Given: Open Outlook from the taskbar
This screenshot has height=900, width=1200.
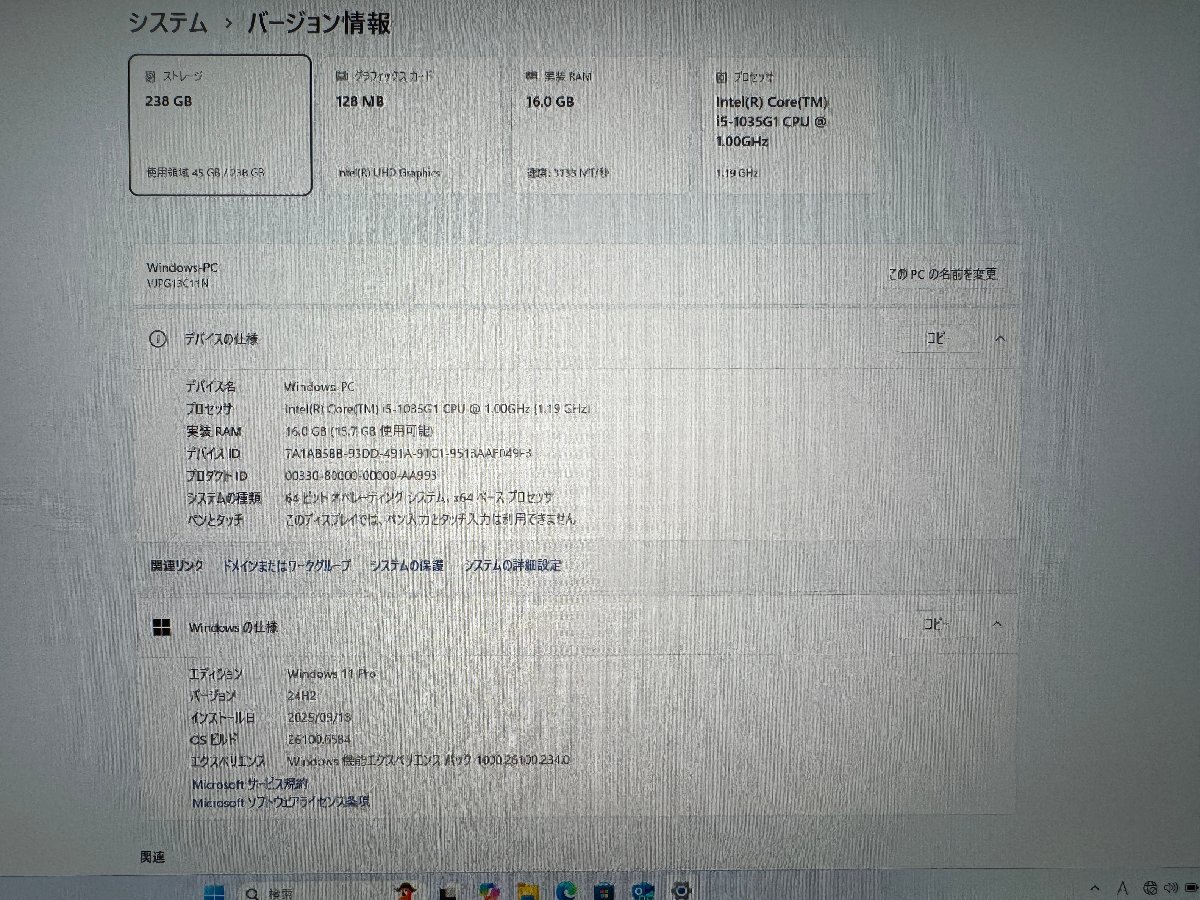Looking at the screenshot, I should tap(643, 891).
